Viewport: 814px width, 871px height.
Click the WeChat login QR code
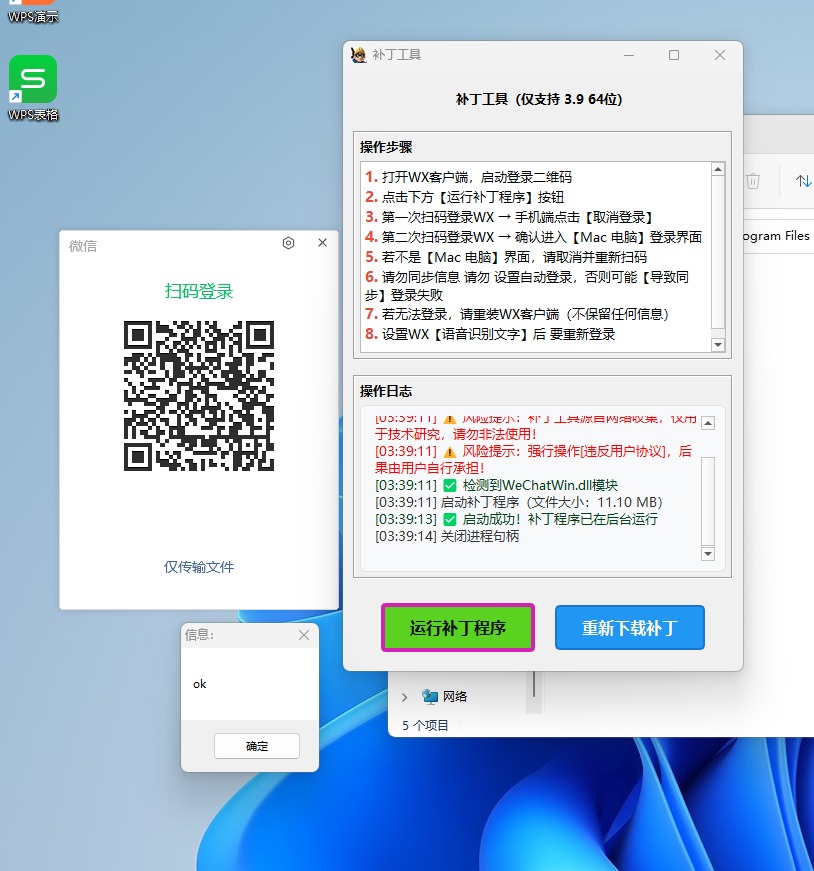[x=199, y=396]
